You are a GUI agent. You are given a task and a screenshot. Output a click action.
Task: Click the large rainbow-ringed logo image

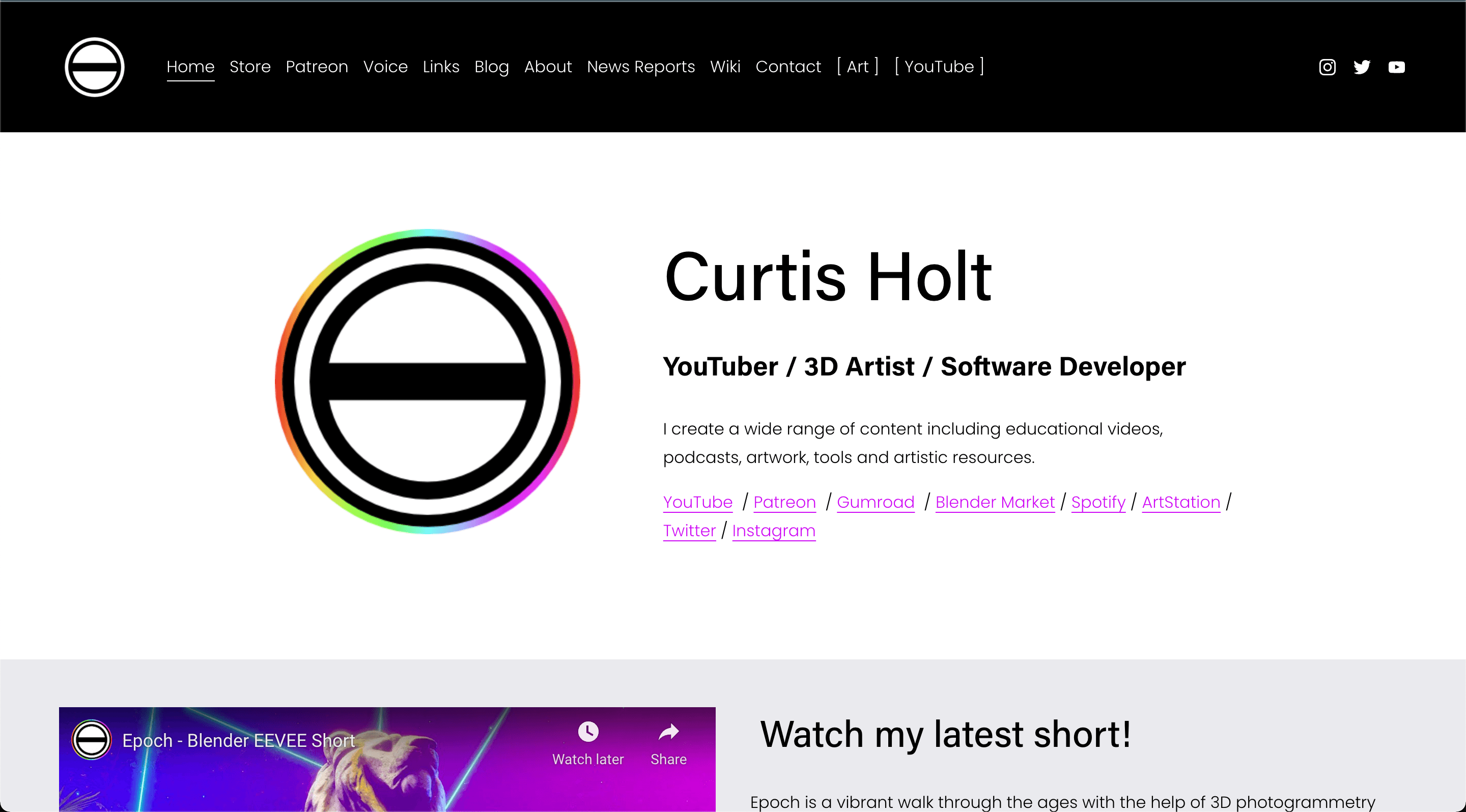pos(428,381)
